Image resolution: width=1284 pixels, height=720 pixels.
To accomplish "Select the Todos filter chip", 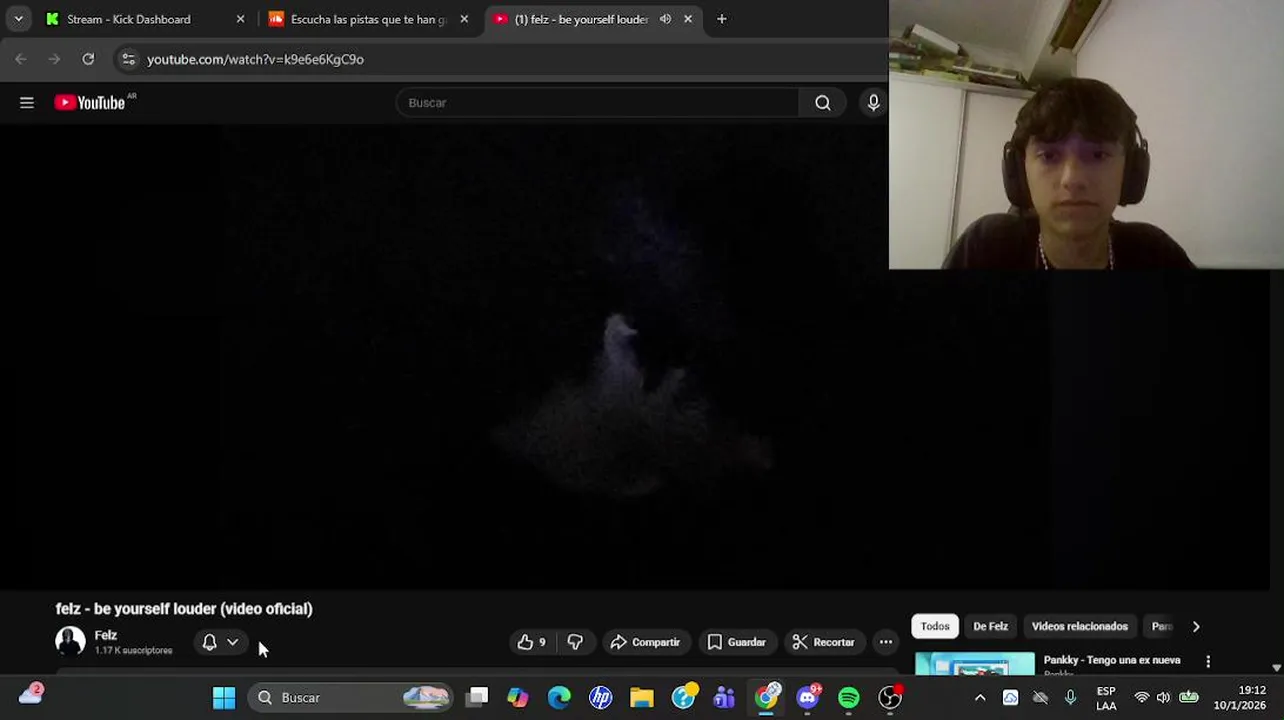I will pos(934,626).
